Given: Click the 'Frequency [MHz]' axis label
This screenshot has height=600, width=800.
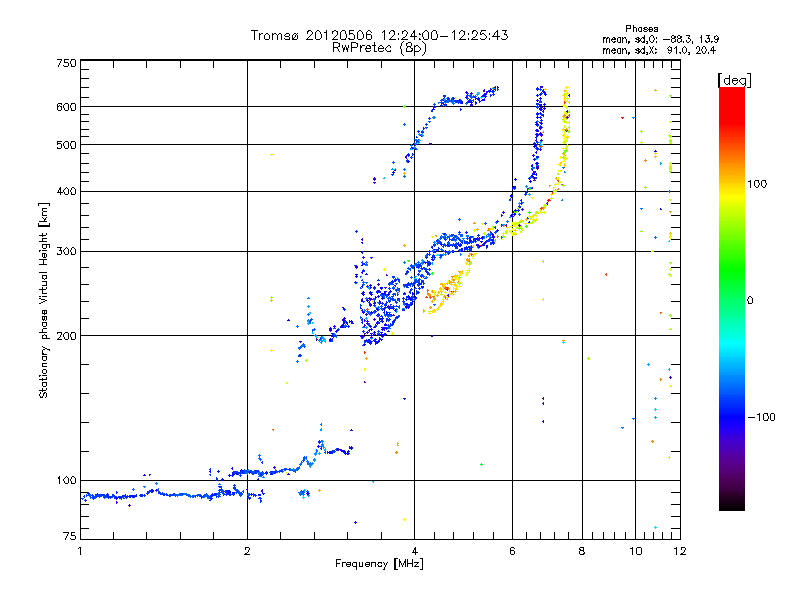Looking at the screenshot, I should tap(379, 564).
